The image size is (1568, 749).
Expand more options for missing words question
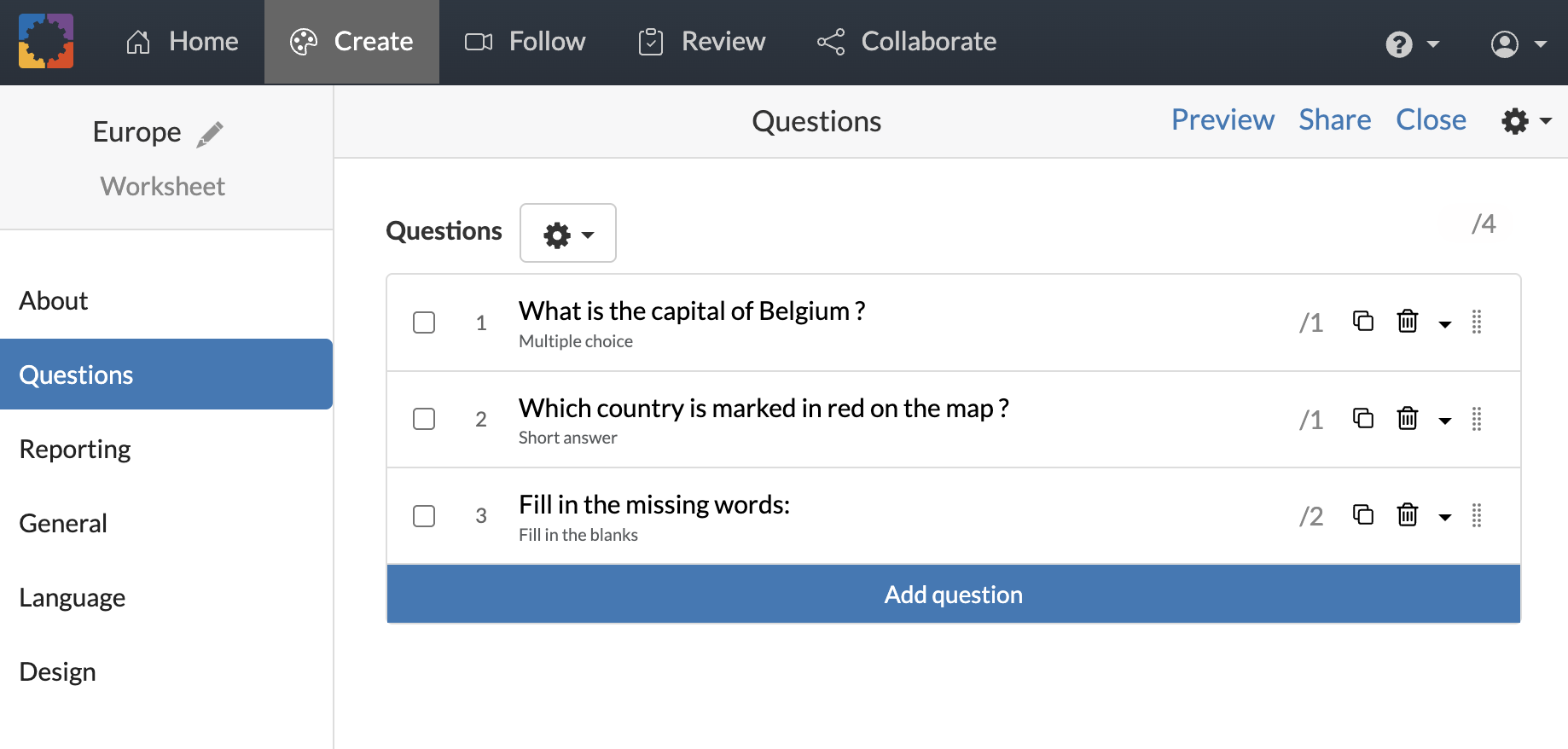(1445, 517)
